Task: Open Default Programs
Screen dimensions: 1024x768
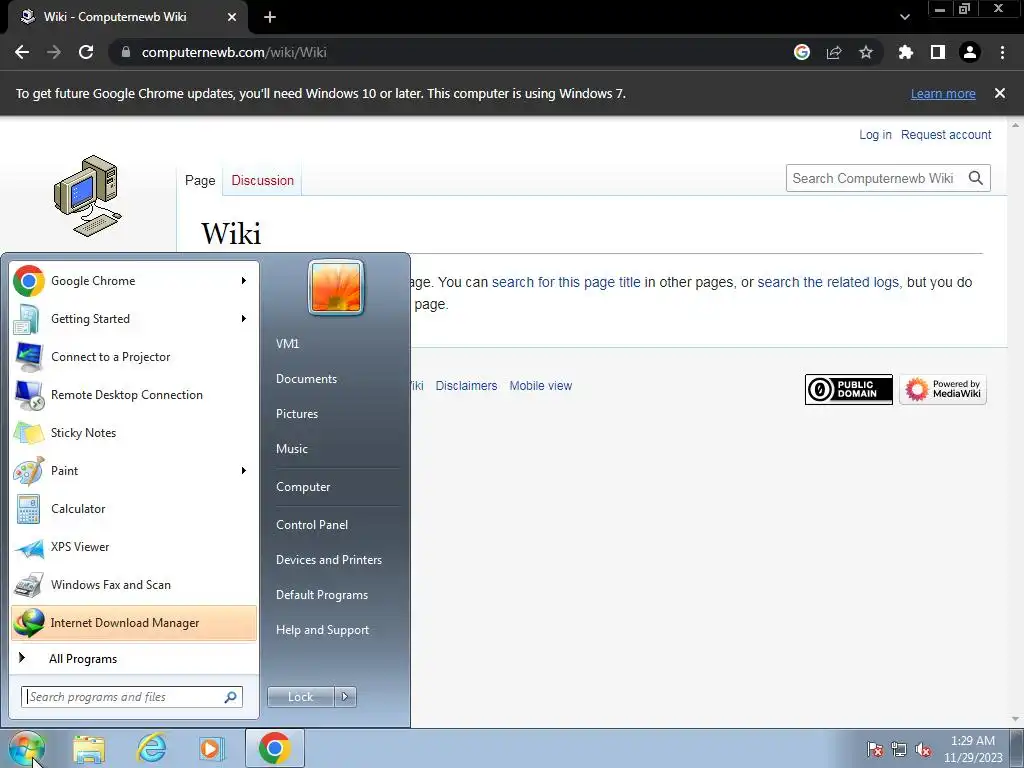Action: coord(322,595)
